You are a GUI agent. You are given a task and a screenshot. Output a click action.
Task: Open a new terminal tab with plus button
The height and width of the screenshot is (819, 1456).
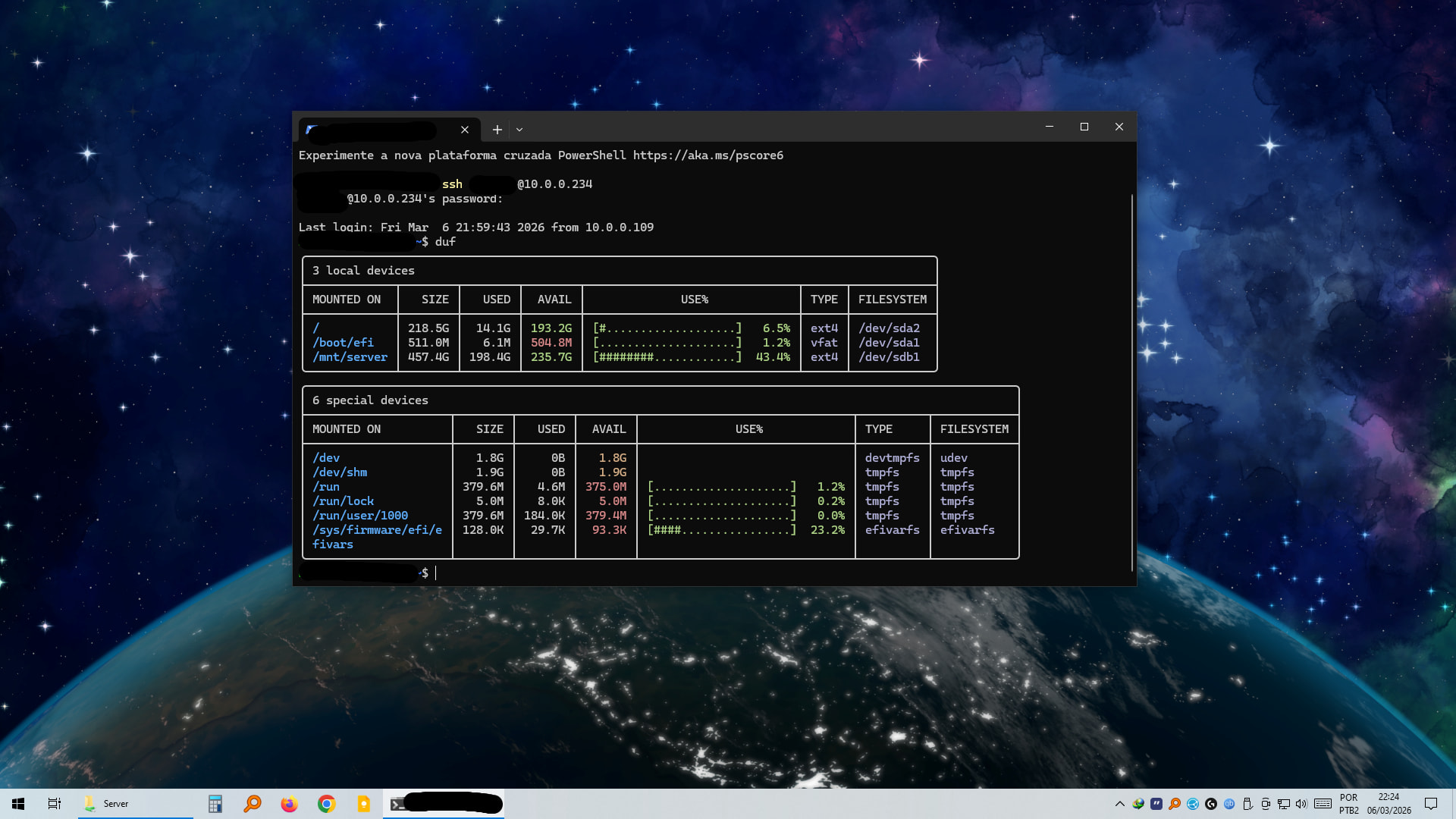point(497,130)
